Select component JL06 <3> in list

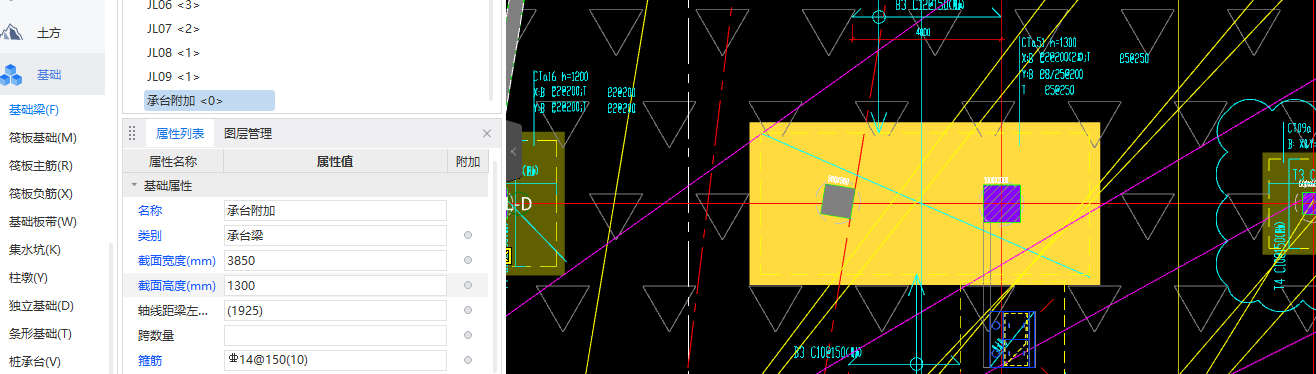pyautogui.click(x=173, y=5)
